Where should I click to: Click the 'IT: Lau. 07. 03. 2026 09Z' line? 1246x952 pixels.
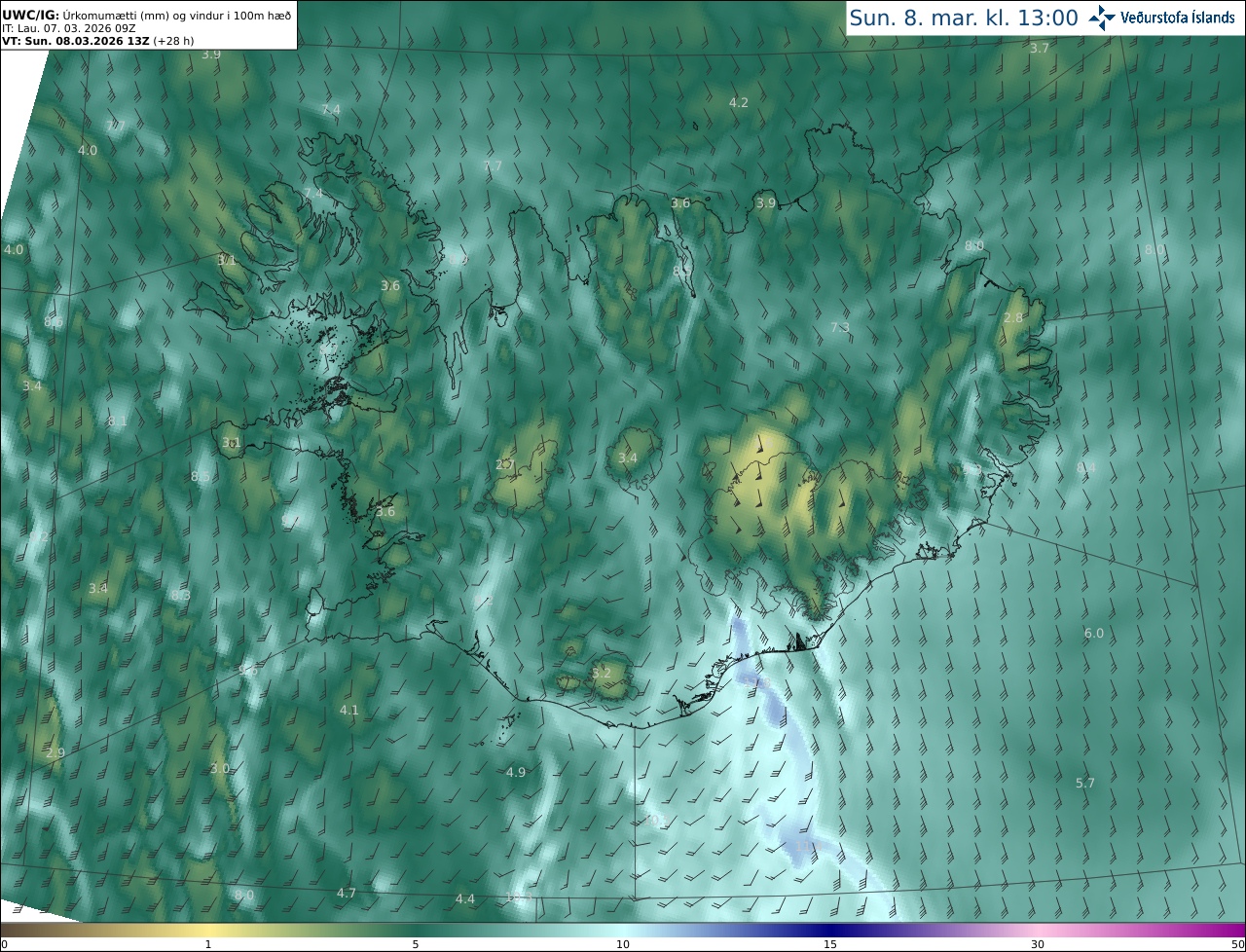click(69, 27)
